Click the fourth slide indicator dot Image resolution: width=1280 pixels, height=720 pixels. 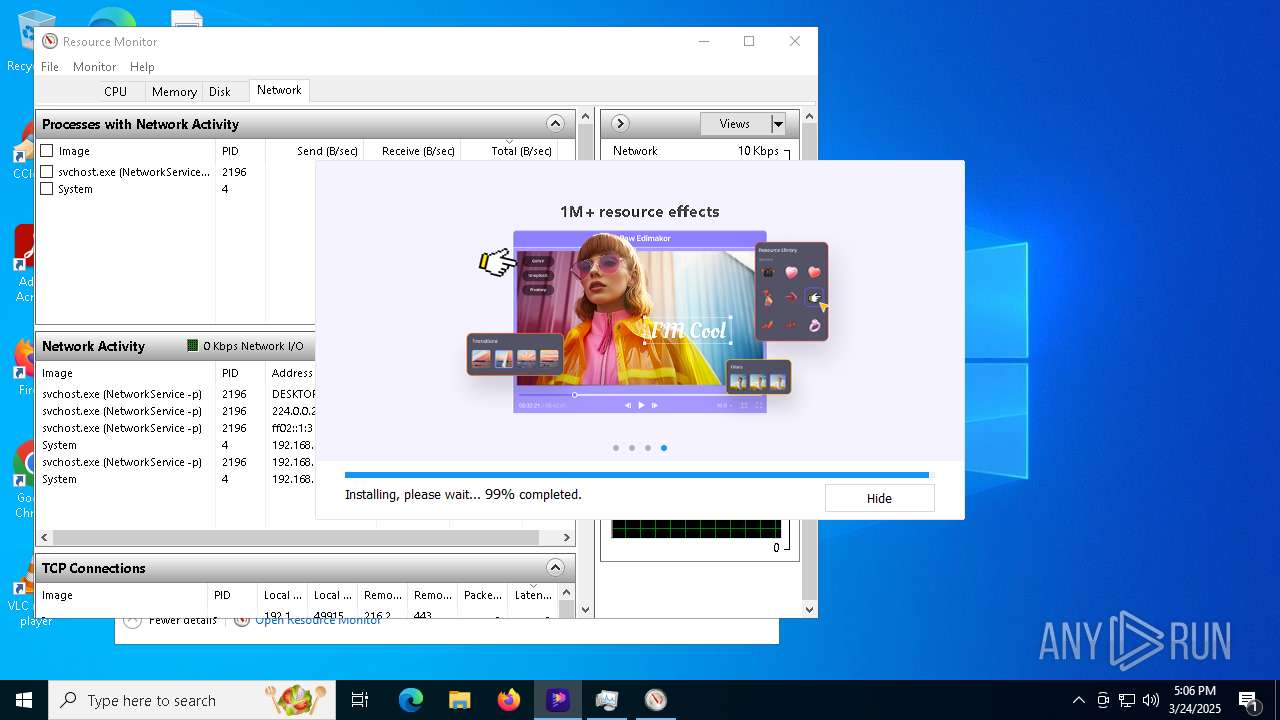click(x=664, y=448)
